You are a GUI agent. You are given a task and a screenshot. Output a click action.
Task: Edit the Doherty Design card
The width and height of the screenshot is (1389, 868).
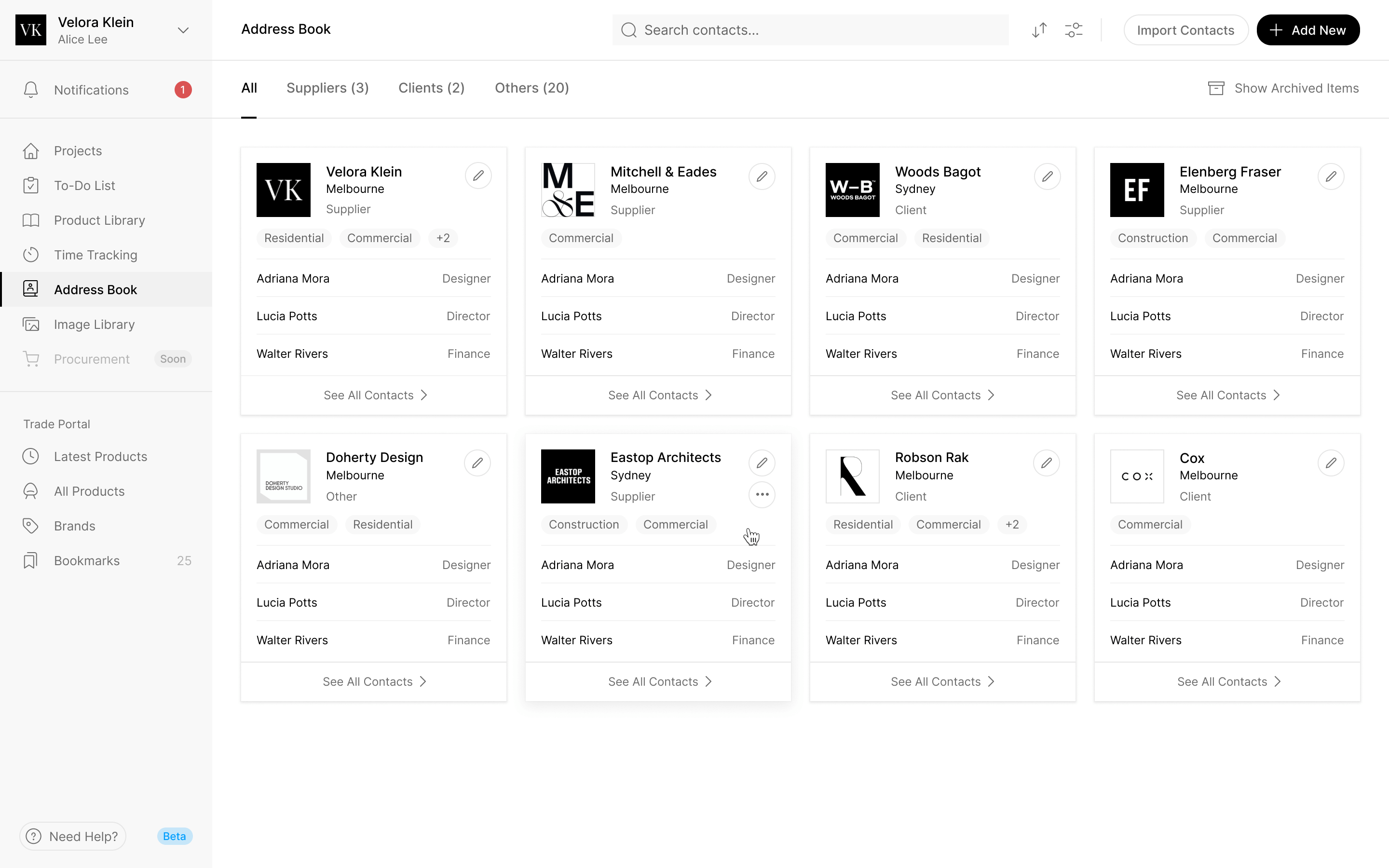[x=477, y=463]
